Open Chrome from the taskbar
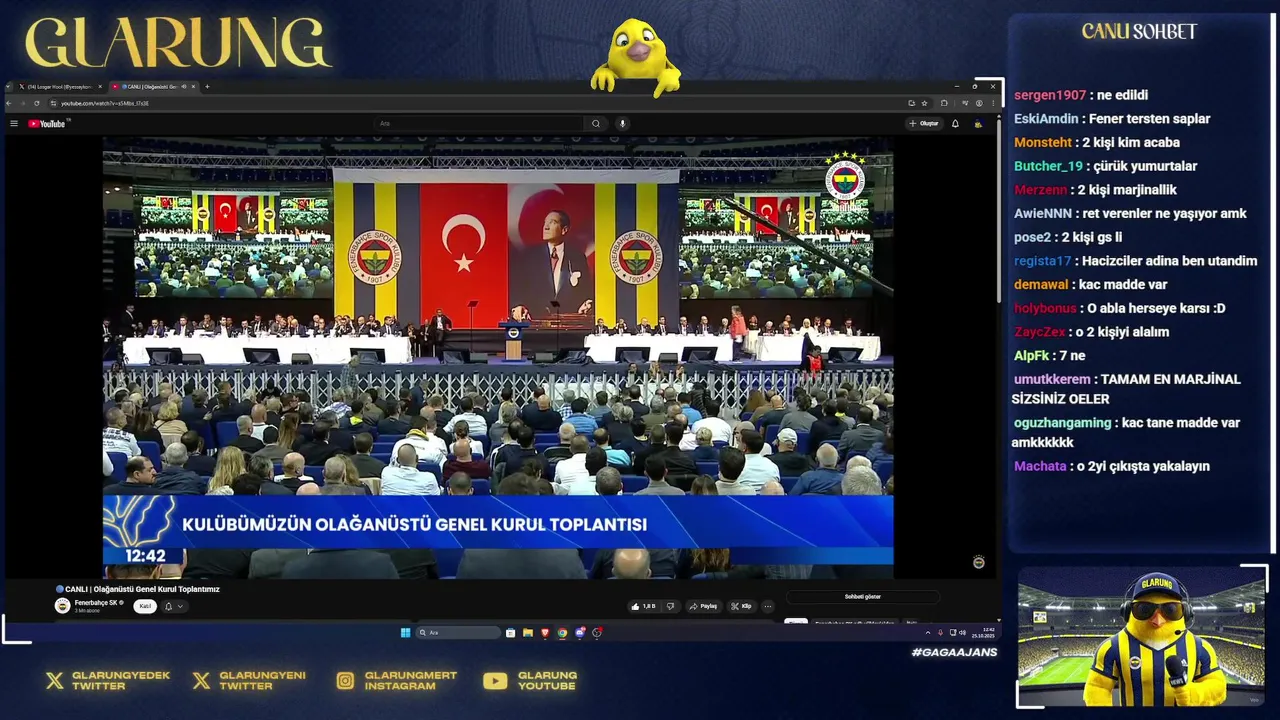The width and height of the screenshot is (1280, 720). (x=562, y=633)
